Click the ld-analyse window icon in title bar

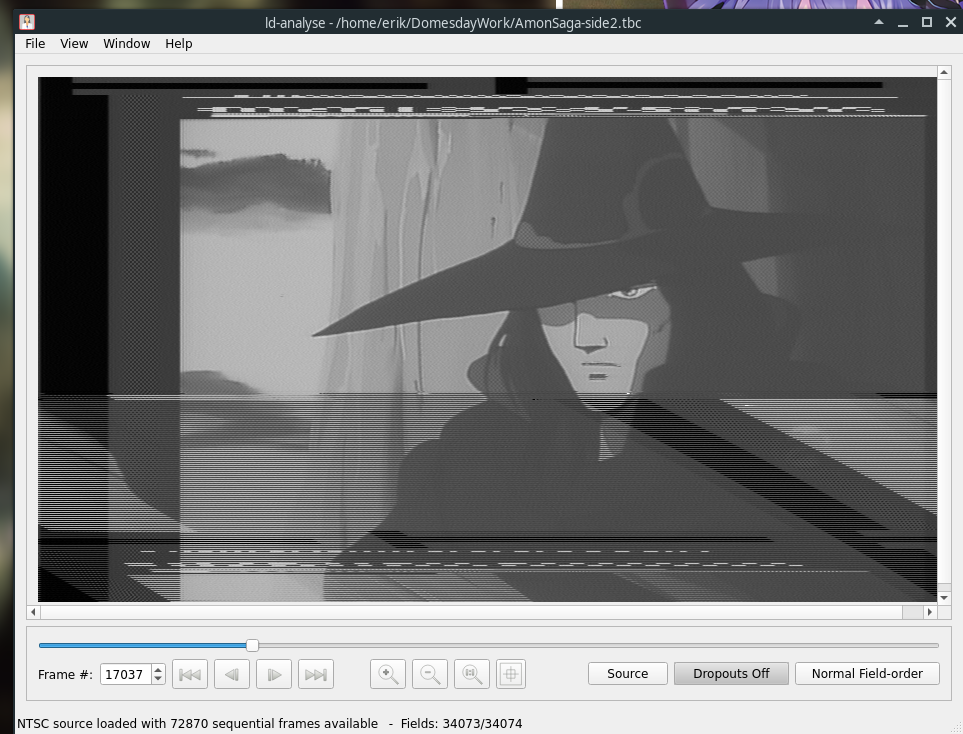point(27,23)
